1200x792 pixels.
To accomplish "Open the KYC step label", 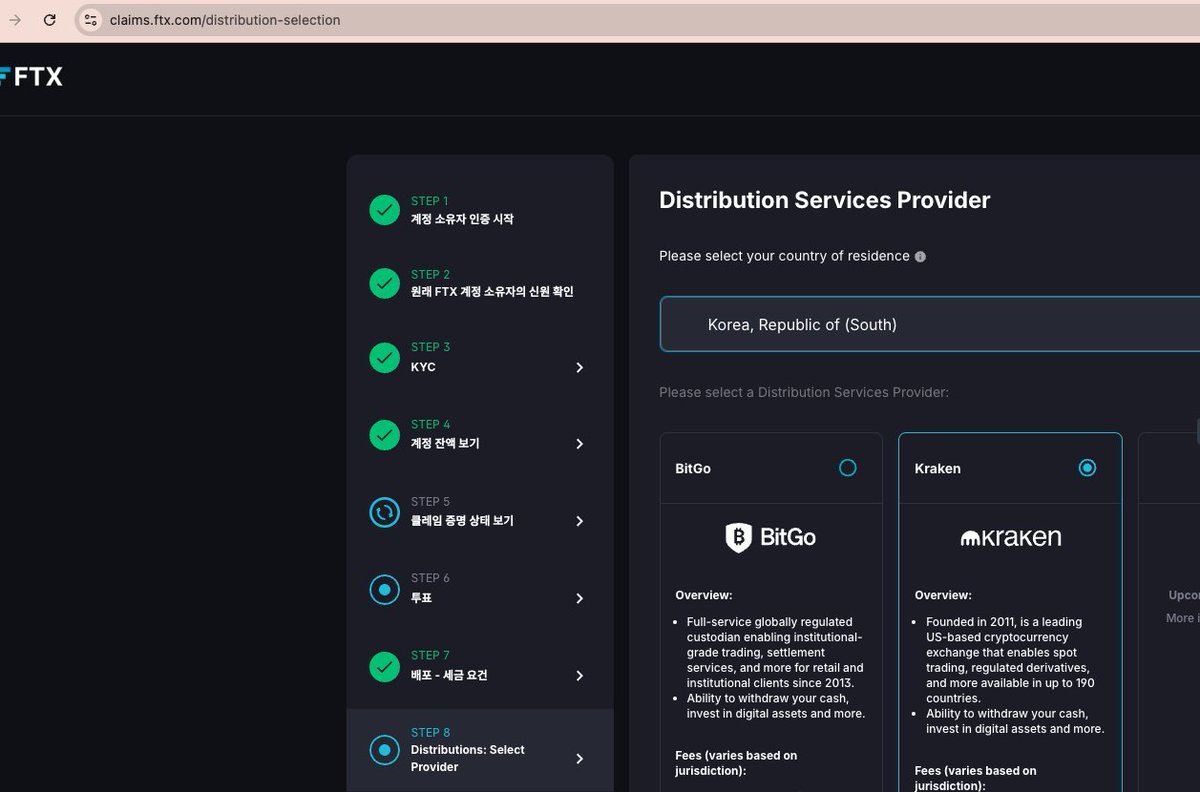I will pos(423,367).
